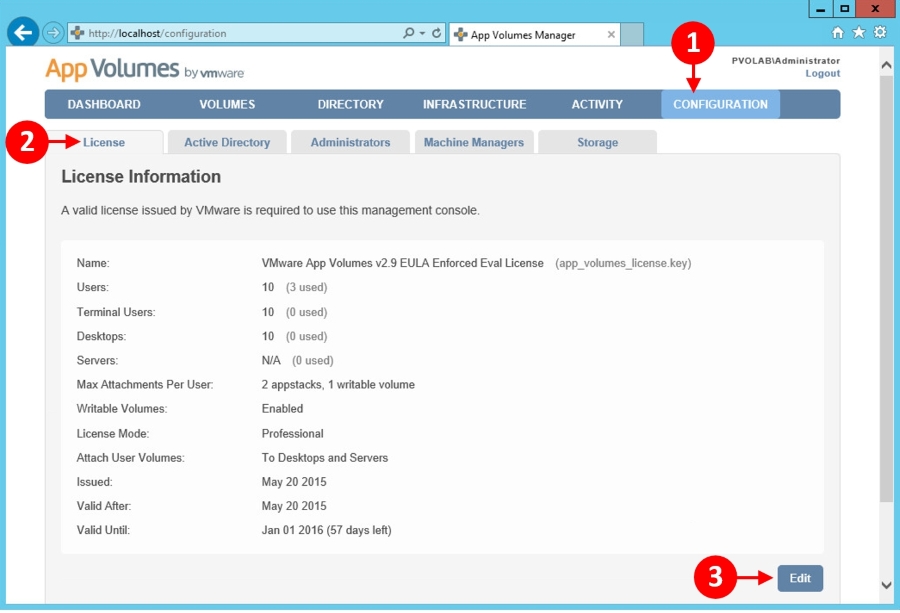Open the address bar dropdown arrow
This screenshot has width=900, height=613.
click(422, 33)
